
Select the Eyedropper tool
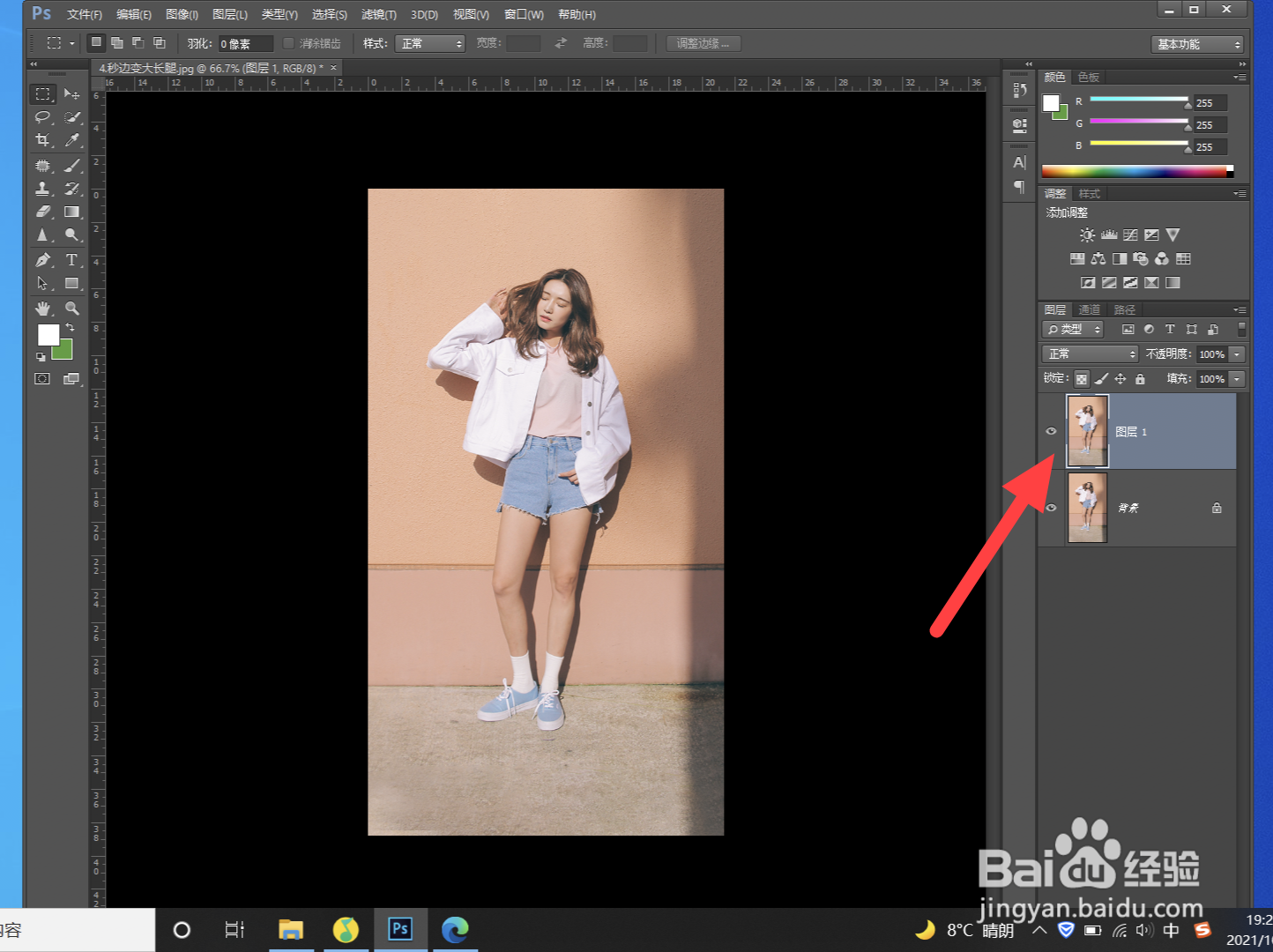coord(72,140)
